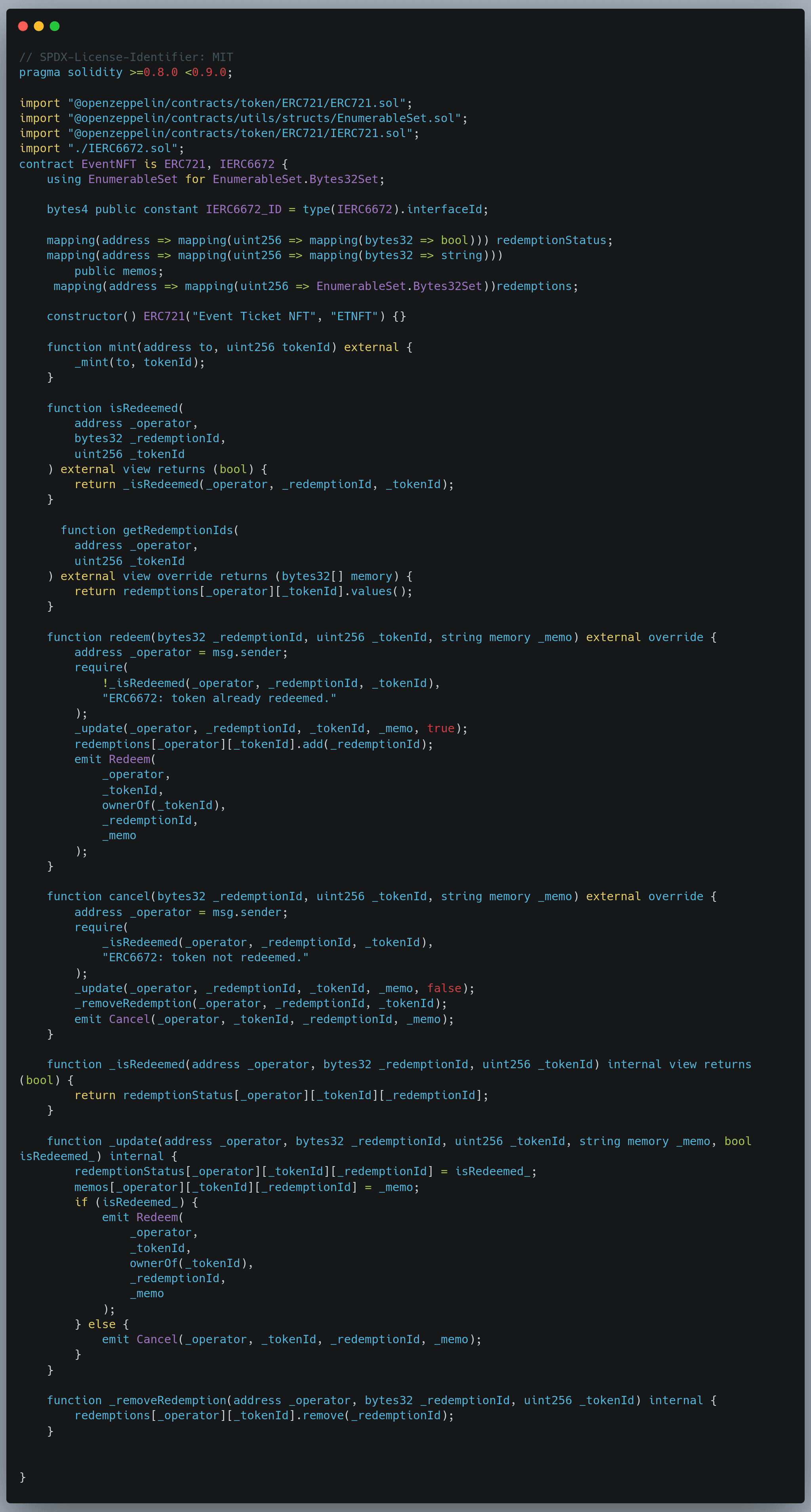
Task: Click the EventNFT contract name
Action: 109,164
